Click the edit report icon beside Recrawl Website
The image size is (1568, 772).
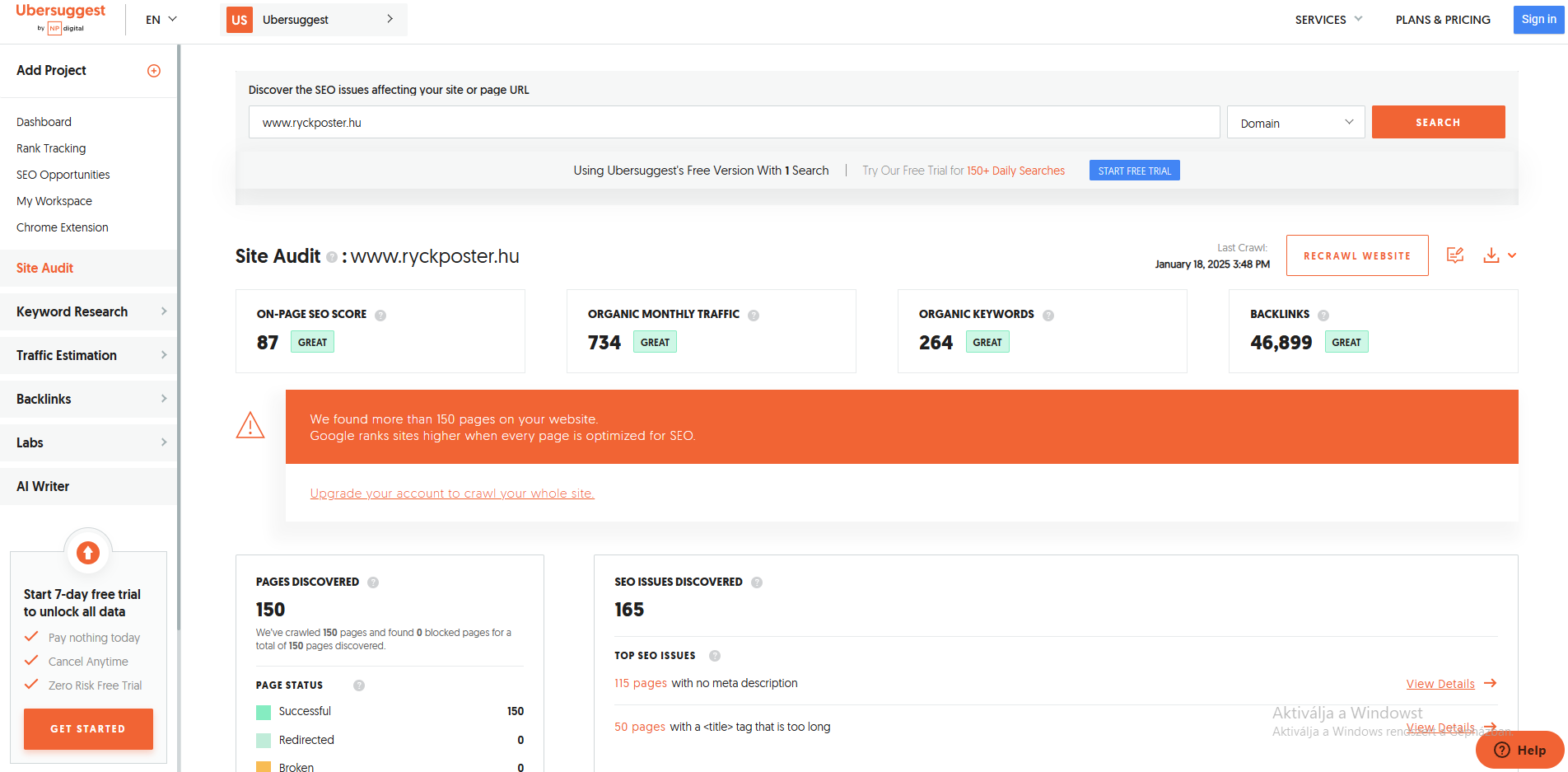click(1455, 255)
